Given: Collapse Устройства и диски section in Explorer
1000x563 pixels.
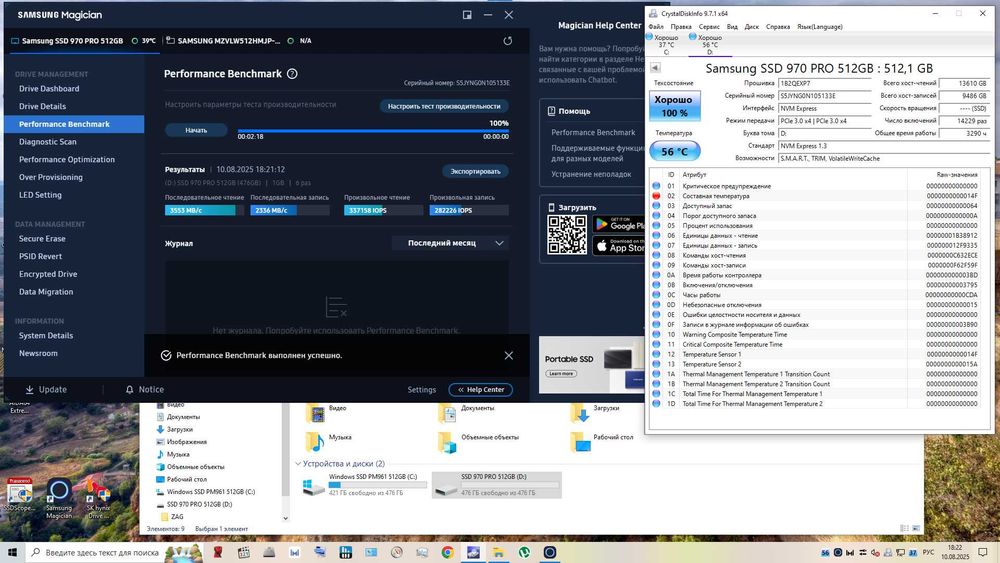Looking at the screenshot, I should pyautogui.click(x=297, y=464).
